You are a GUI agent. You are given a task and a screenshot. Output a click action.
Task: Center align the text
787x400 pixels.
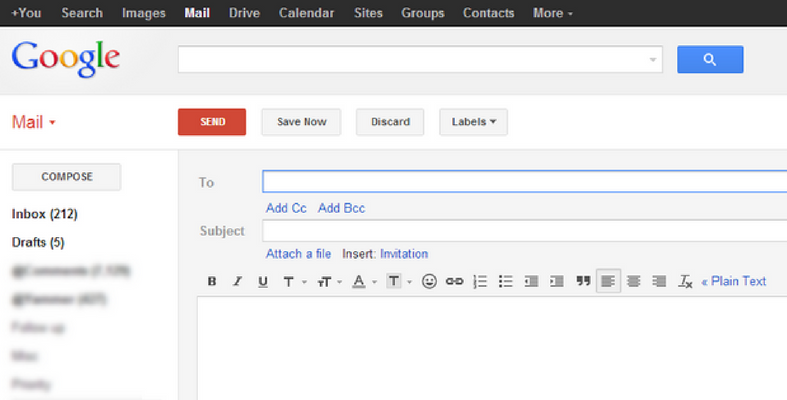point(634,281)
